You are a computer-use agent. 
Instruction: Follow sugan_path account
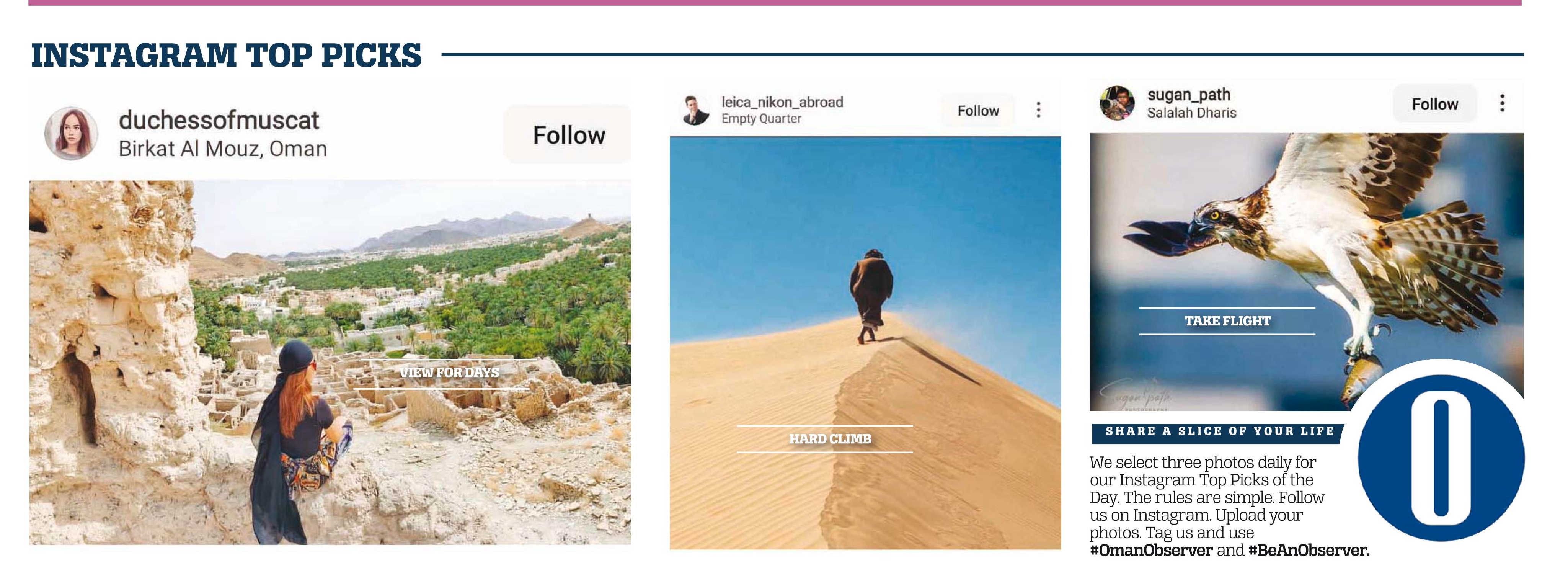[x=1435, y=104]
